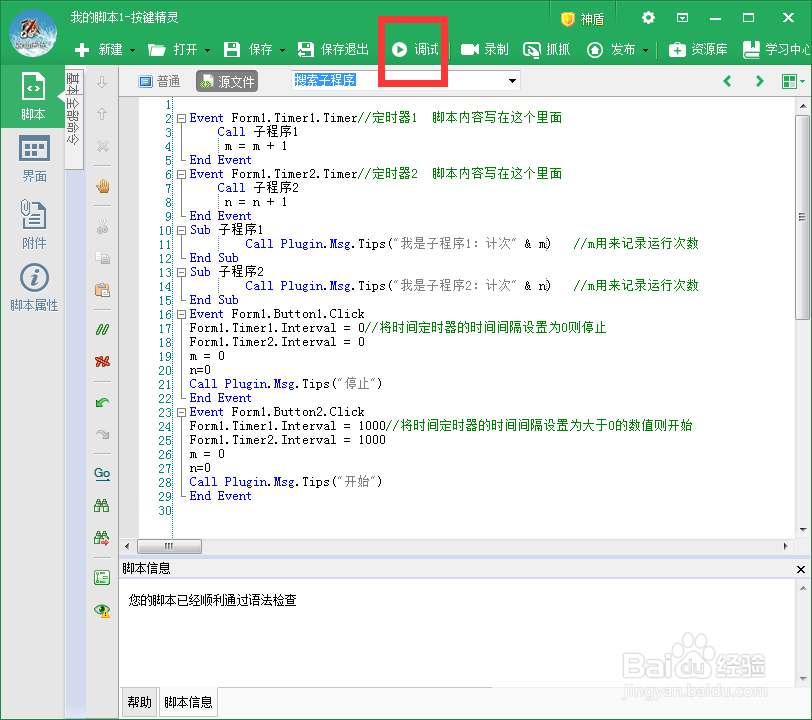Click the horizontal scrollbar right arrow
Screen dimensions: 812x720
(x=786, y=546)
